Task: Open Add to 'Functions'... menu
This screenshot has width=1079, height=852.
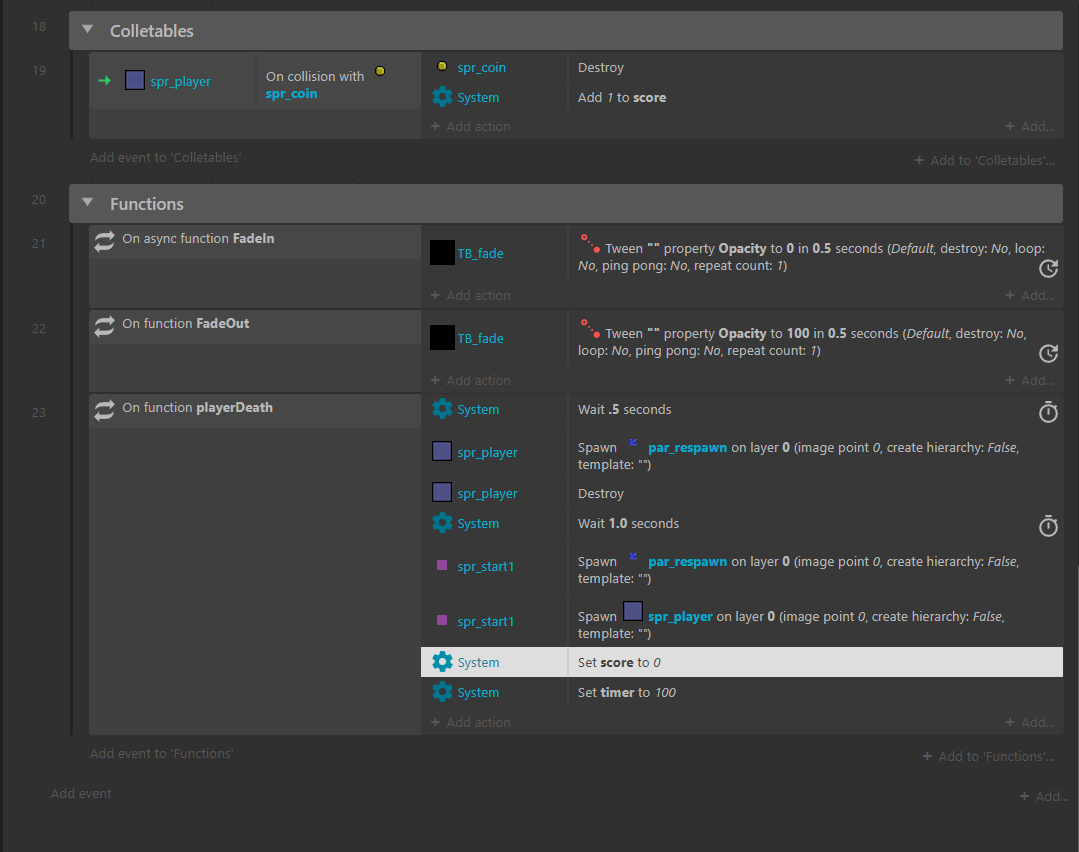Action: click(x=989, y=756)
